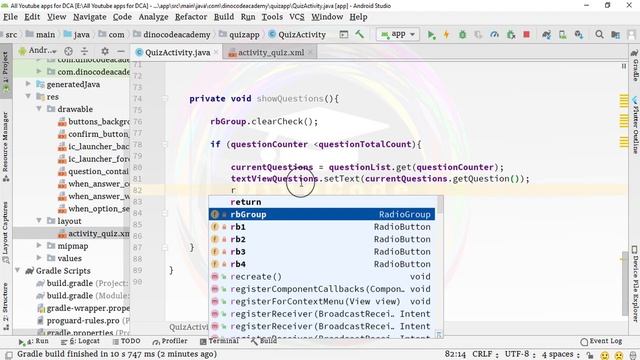Toggle code folding at showQuestions method
This screenshot has height=360, width=640.
(x=164, y=98)
